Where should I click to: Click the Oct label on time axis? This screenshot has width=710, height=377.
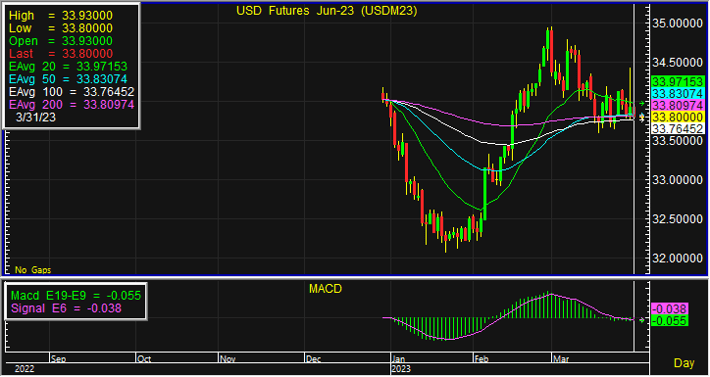click(x=144, y=359)
